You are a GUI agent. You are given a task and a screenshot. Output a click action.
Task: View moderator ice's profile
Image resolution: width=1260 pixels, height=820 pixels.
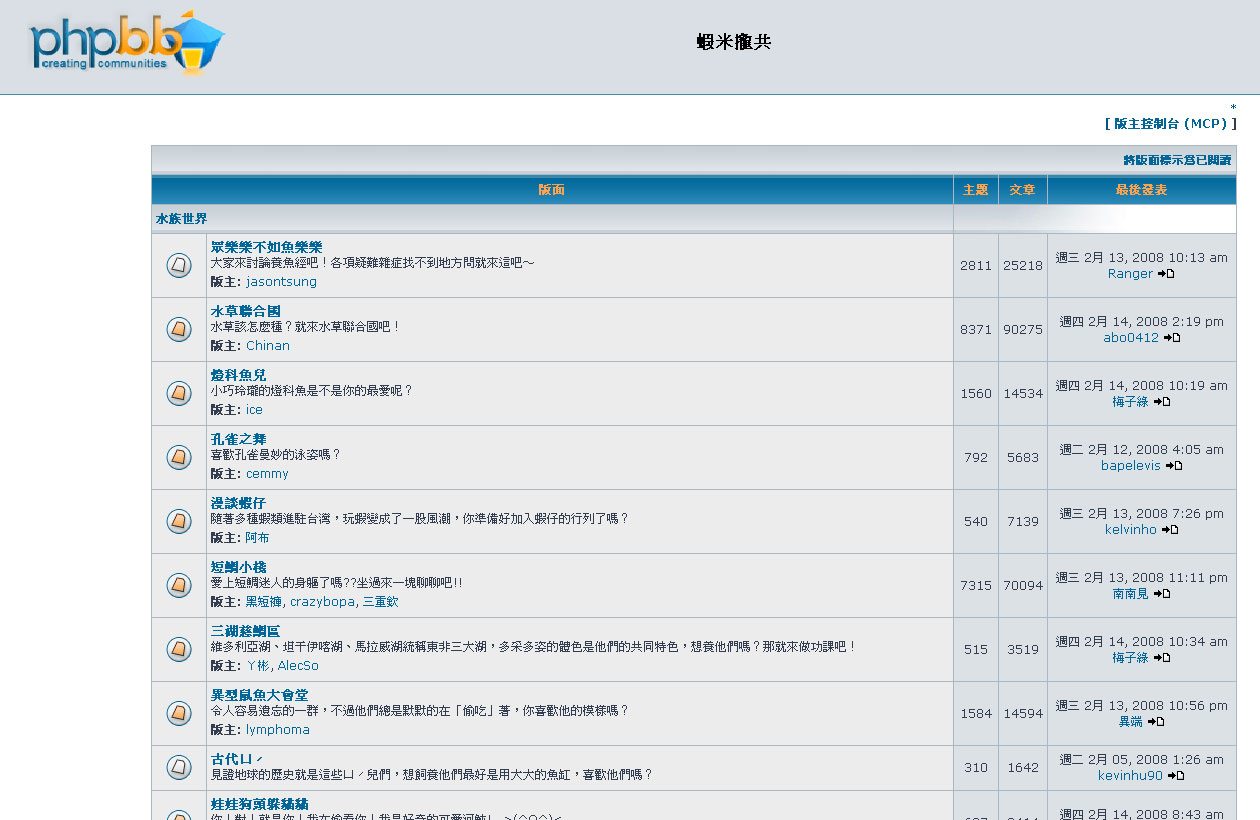click(254, 410)
